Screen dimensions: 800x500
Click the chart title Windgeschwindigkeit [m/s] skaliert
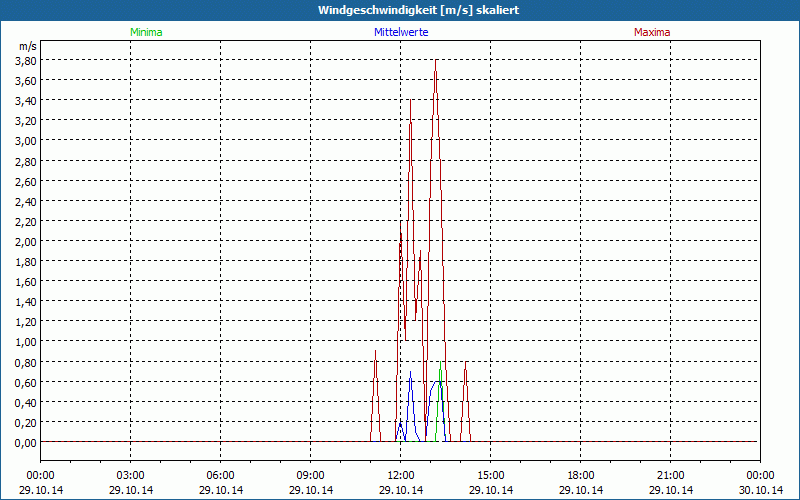418,10
